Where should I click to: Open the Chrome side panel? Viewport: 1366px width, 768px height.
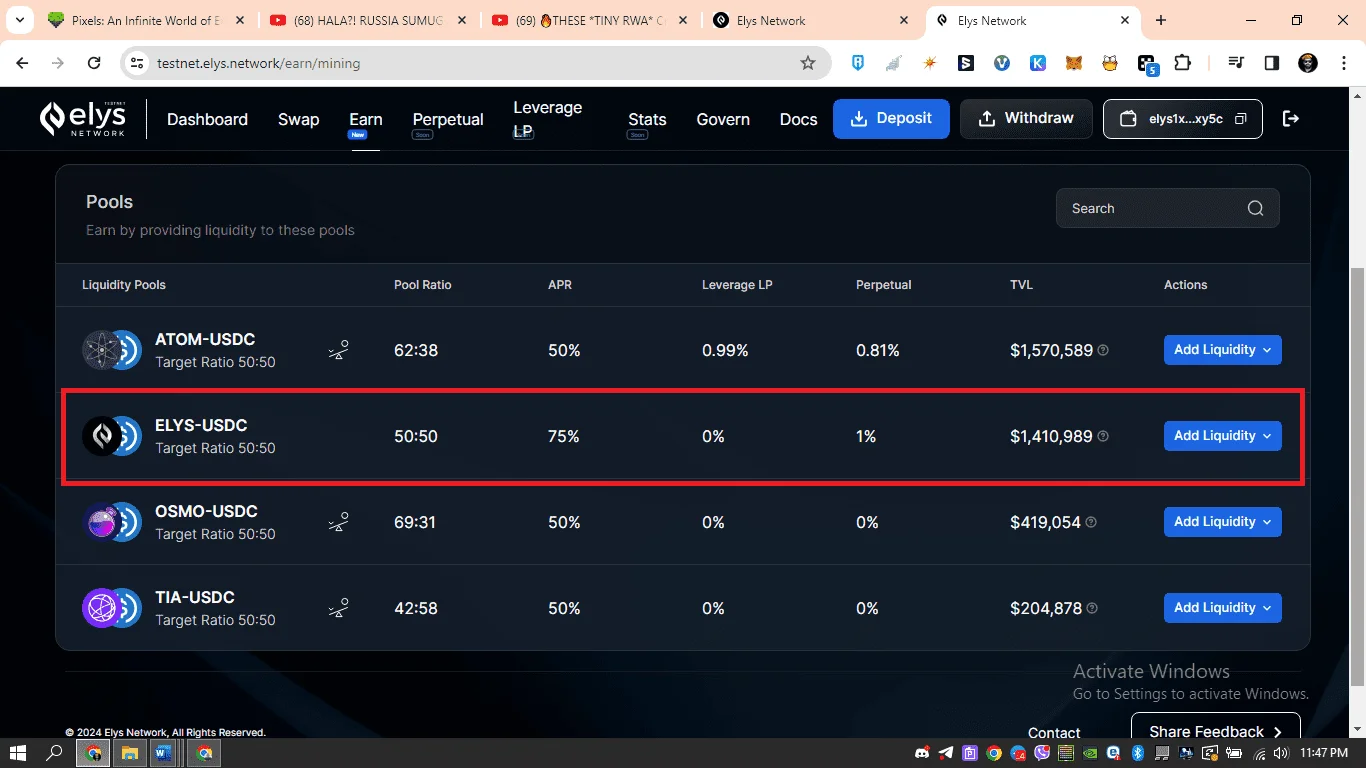click(1272, 63)
